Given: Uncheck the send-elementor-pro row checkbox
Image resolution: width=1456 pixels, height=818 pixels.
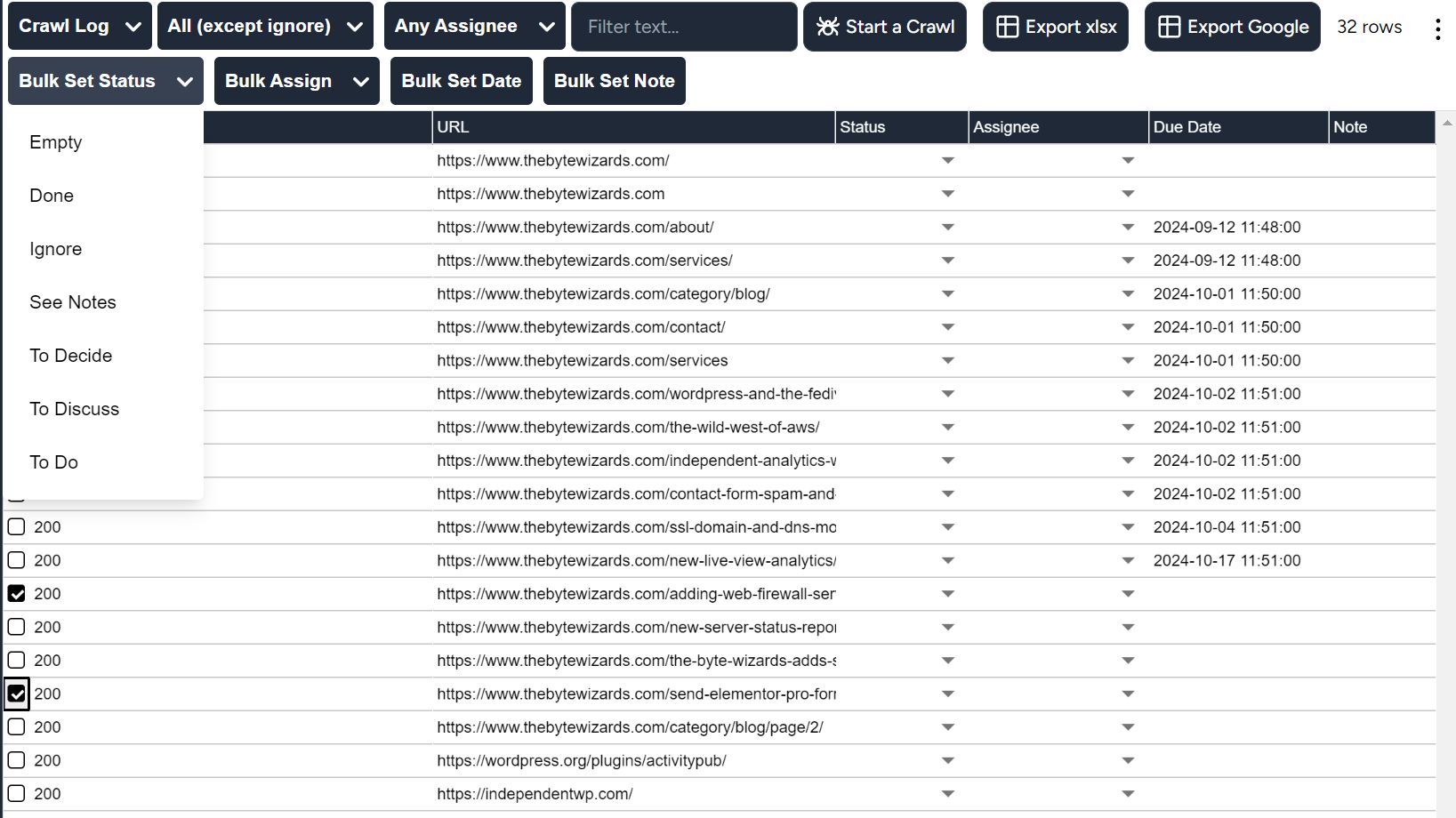Looking at the screenshot, I should [x=17, y=694].
